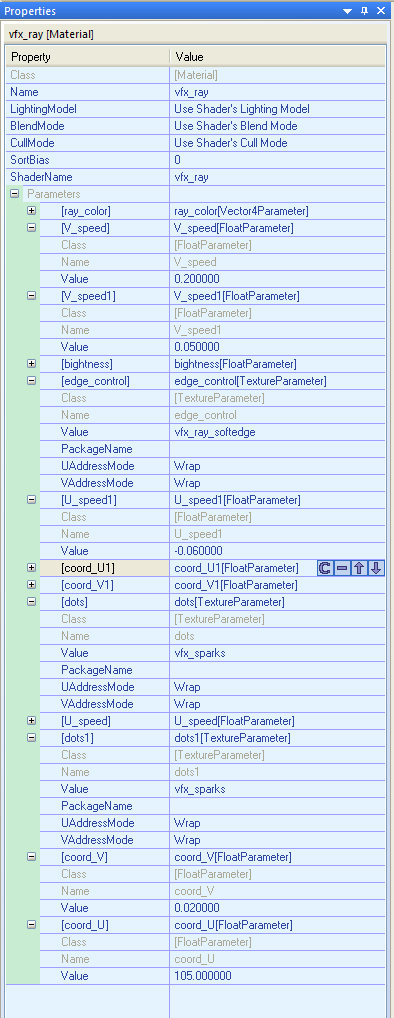The width and height of the screenshot is (394, 1018).
Task: Select the [ray_color] property row label
Action: 86,211
